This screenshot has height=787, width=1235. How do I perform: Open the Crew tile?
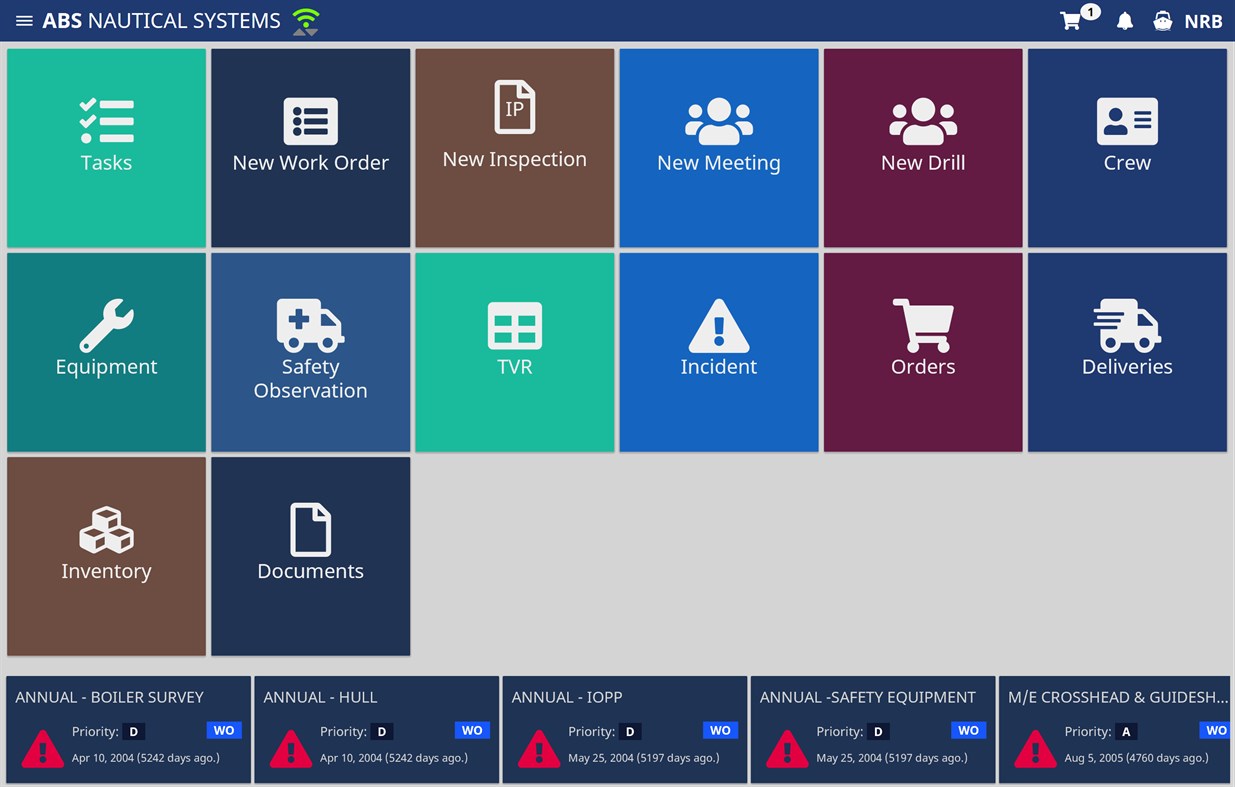click(x=1127, y=148)
